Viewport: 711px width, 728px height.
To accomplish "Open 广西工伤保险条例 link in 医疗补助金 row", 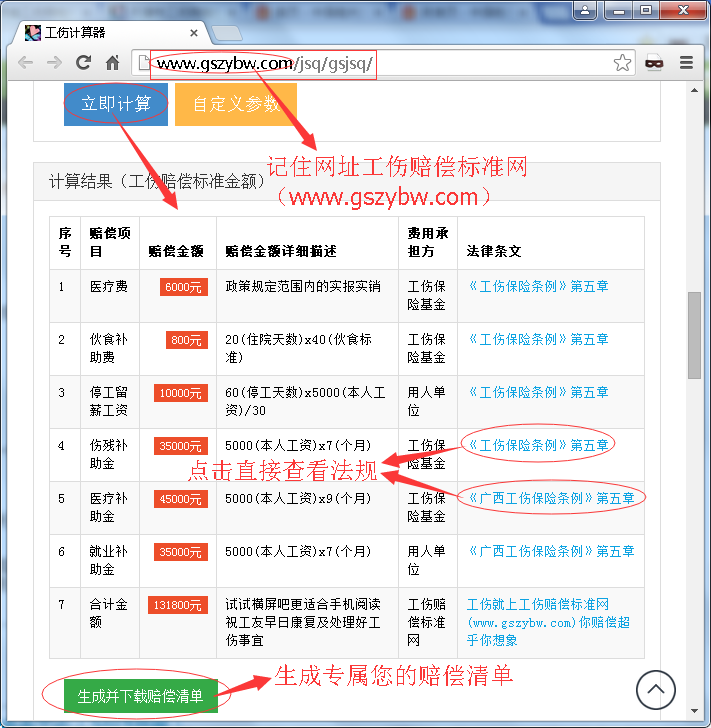I will click(551, 498).
